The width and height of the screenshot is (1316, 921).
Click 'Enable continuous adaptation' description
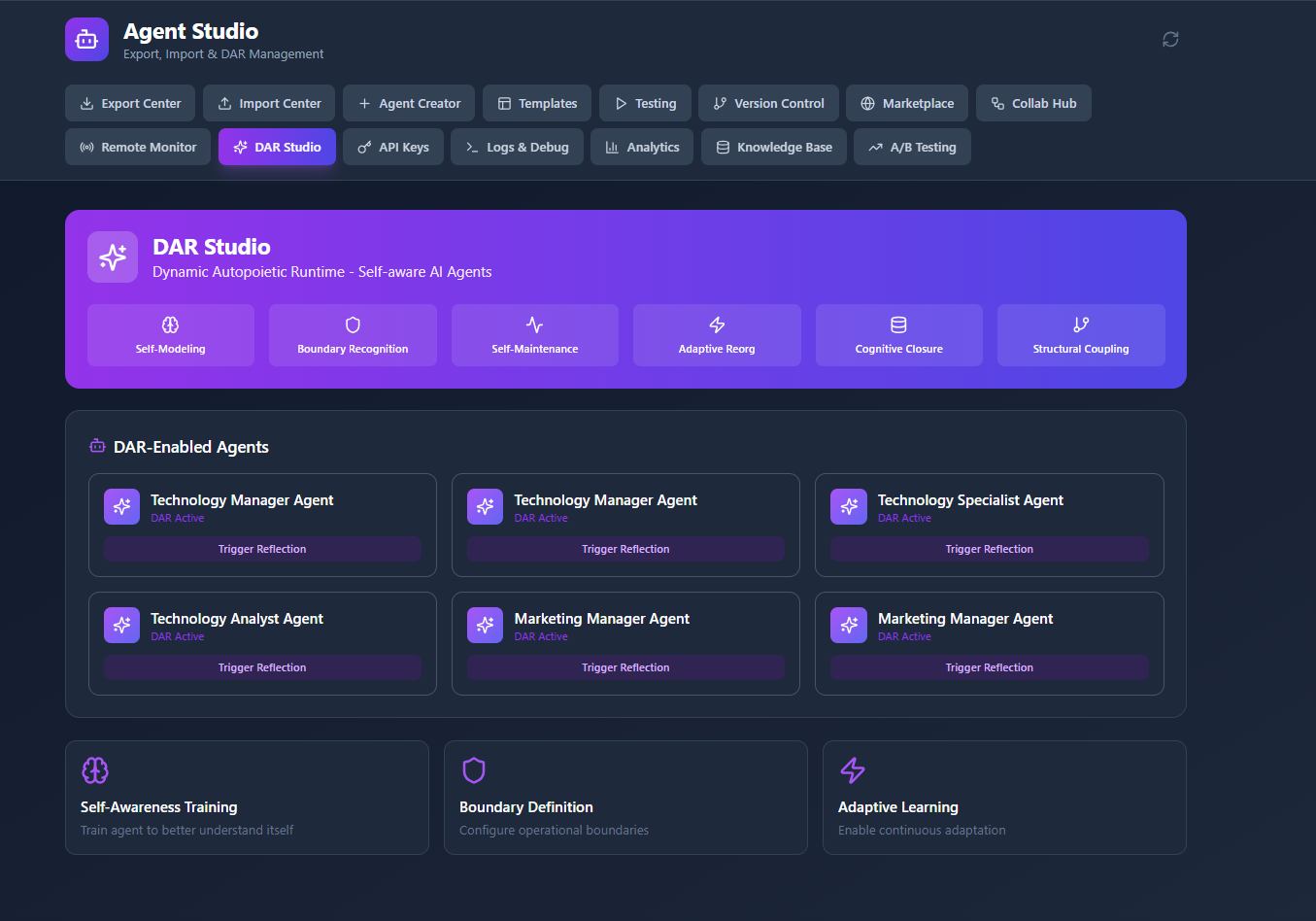(922, 831)
